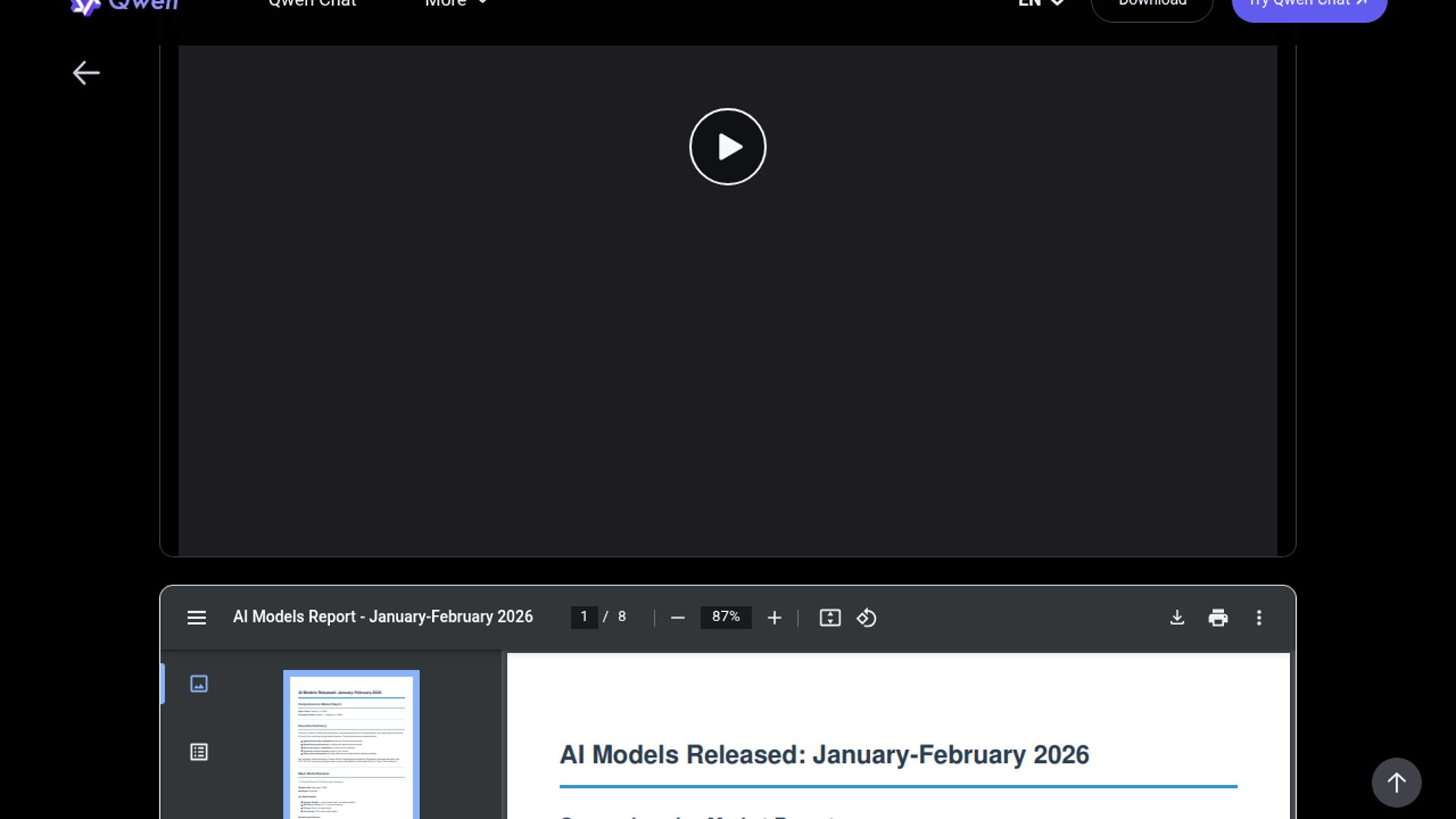Image resolution: width=1456 pixels, height=819 pixels.
Task: Open PDF more actions menu
Action: 1259,618
